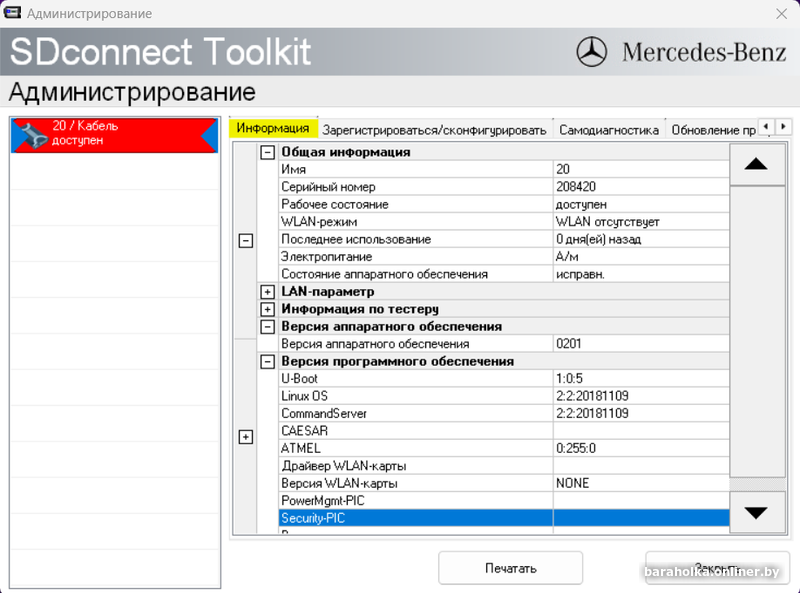Click the large scroll down arrow button
The width and height of the screenshot is (800, 593).
coord(757,512)
